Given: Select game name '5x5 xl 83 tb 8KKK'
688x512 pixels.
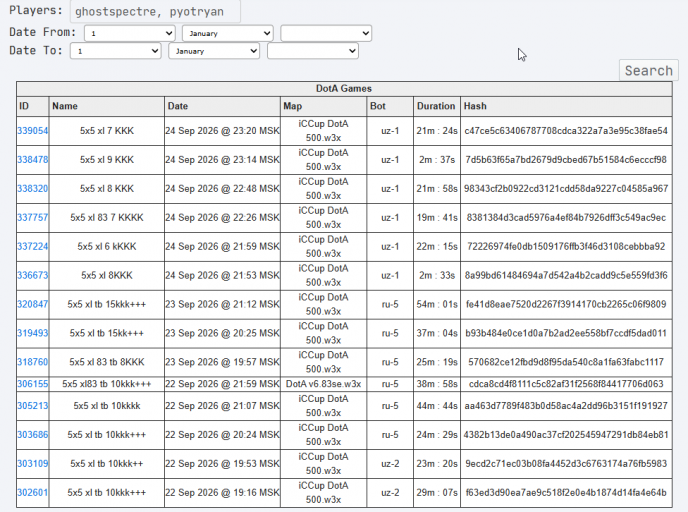Looking at the screenshot, I should (x=107, y=362).
